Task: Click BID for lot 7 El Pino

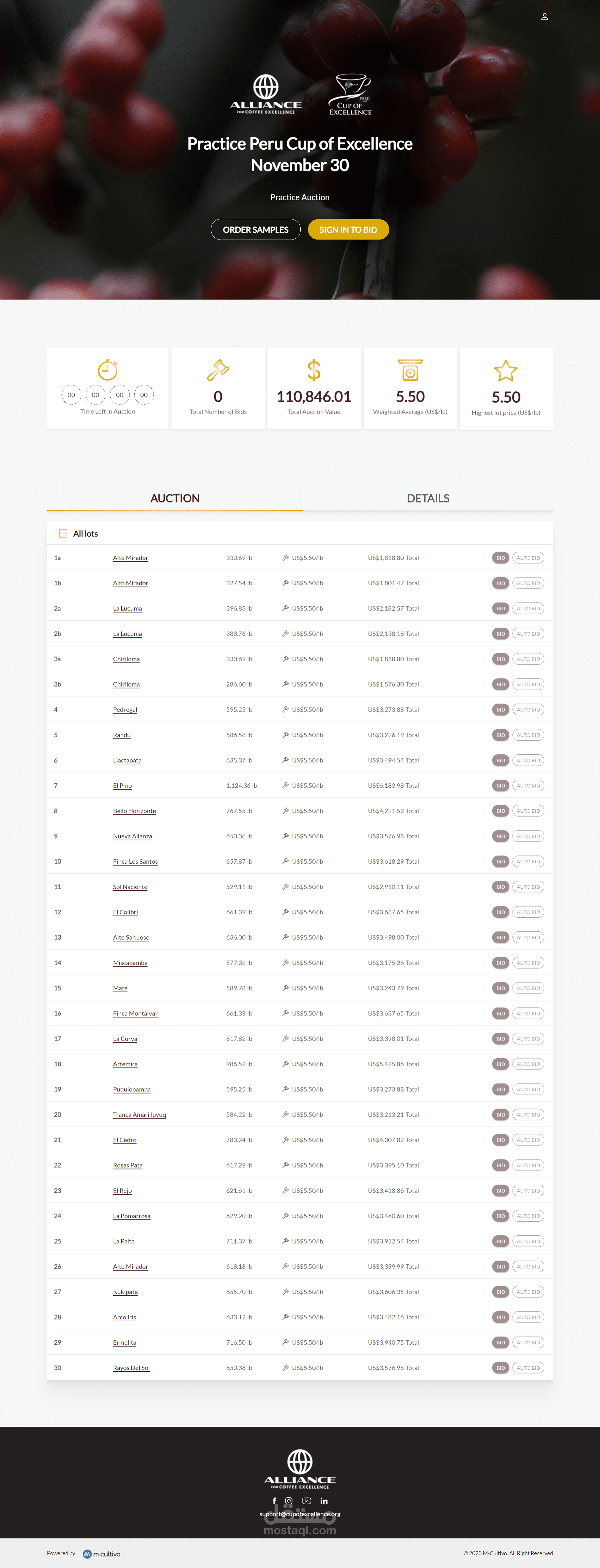Action: [500, 785]
